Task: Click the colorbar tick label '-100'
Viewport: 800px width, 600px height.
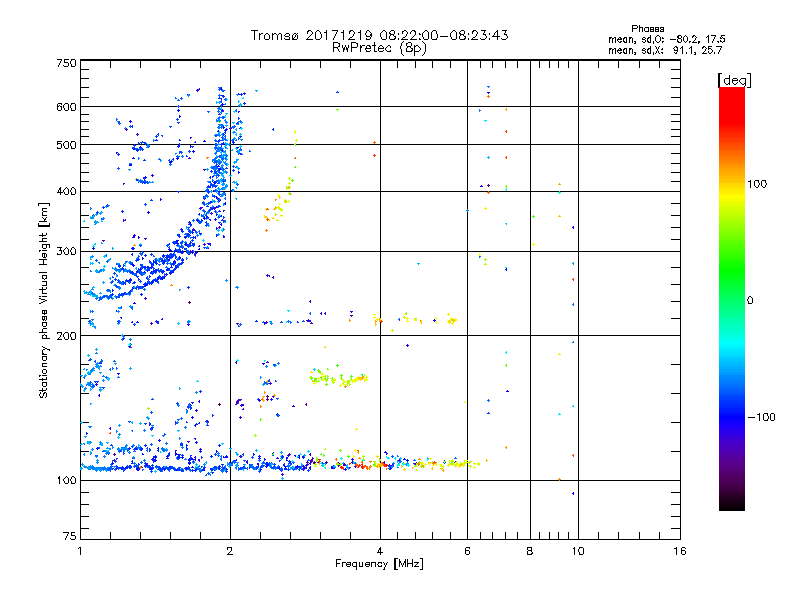Action: click(x=761, y=417)
